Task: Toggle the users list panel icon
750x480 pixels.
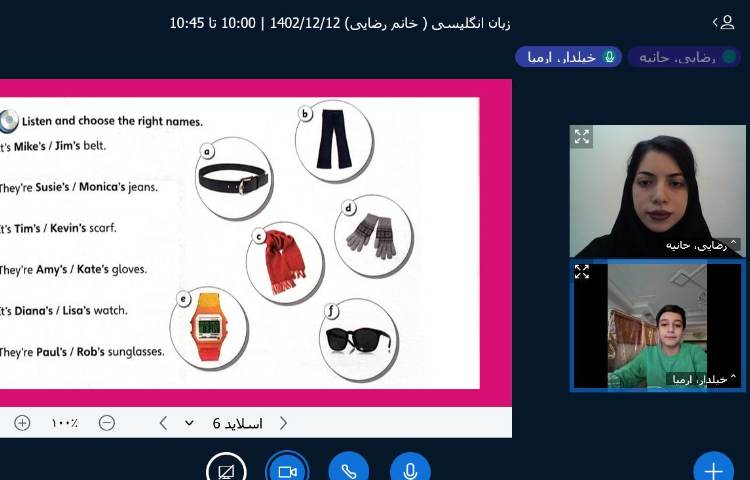Action: coord(722,22)
